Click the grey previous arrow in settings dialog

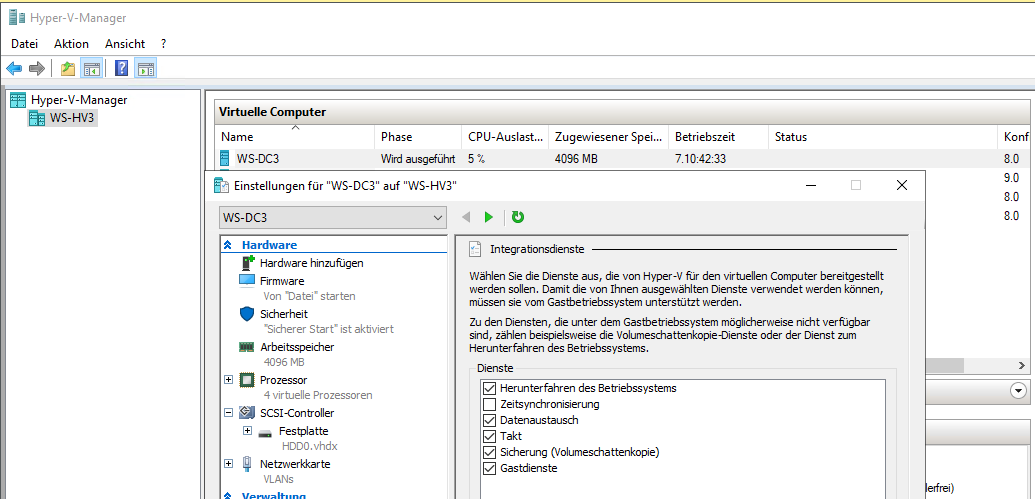[466, 217]
